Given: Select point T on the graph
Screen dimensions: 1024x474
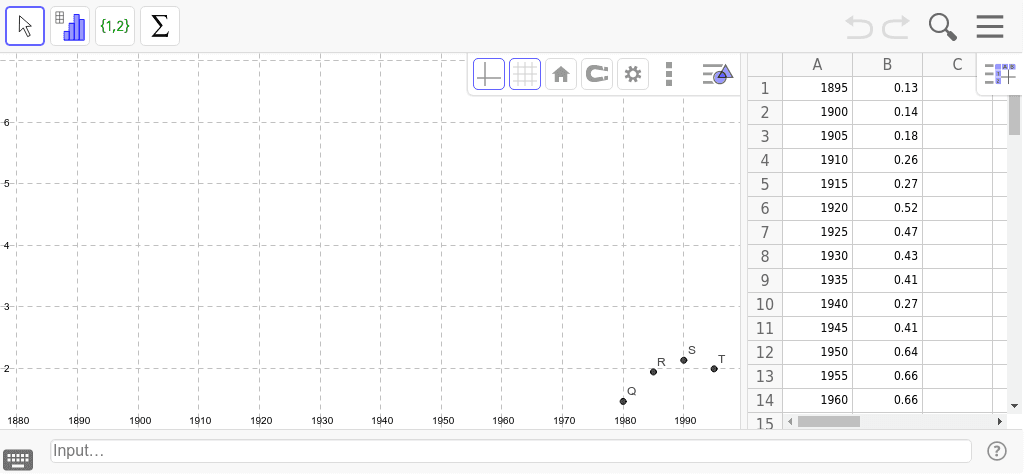Looking at the screenshot, I should pyautogui.click(x=714, y=369).
